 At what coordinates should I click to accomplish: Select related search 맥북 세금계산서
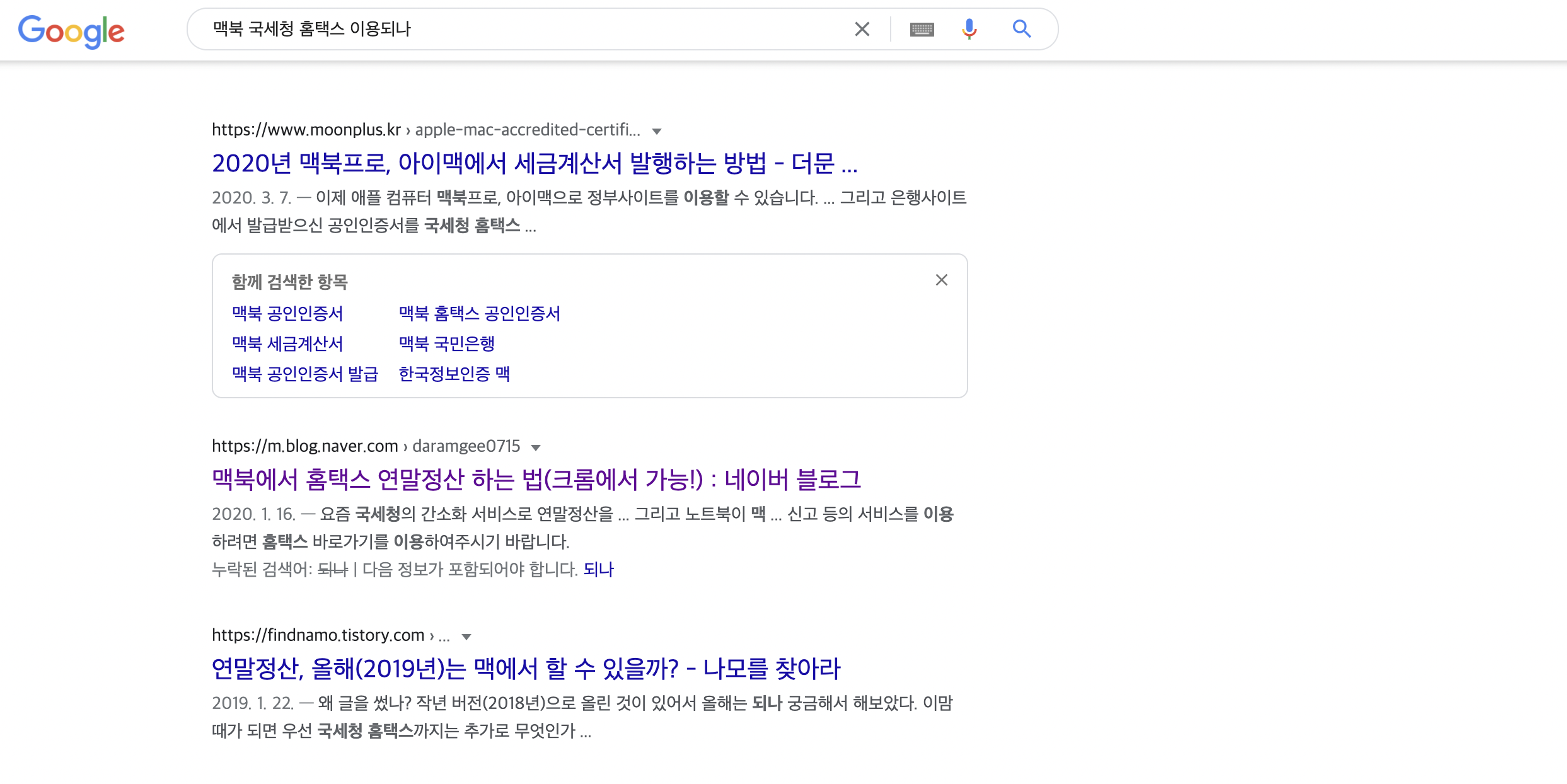click(x=287, y=343)
